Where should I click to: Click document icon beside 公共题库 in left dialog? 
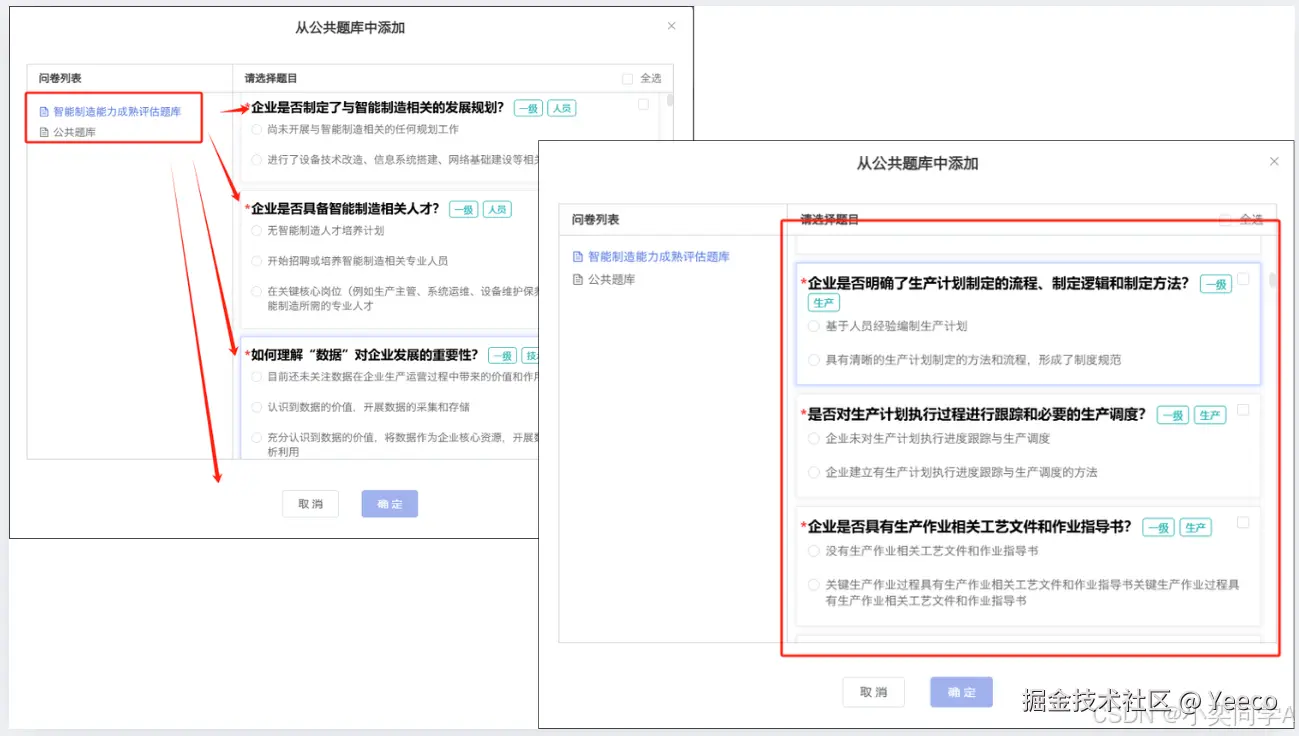pyautogui.click(x=43, y=132)
